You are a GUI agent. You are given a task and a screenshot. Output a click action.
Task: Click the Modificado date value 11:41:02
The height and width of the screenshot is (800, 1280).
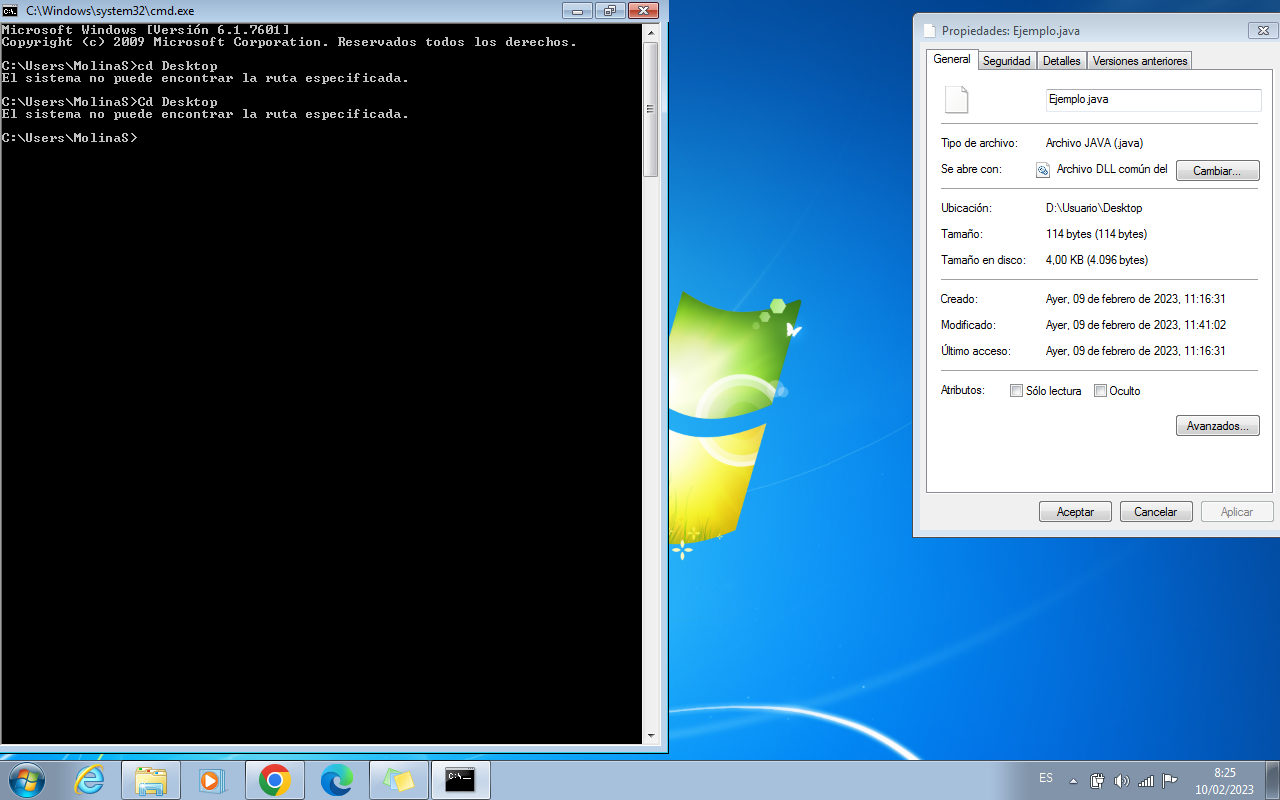(1136, 325)
